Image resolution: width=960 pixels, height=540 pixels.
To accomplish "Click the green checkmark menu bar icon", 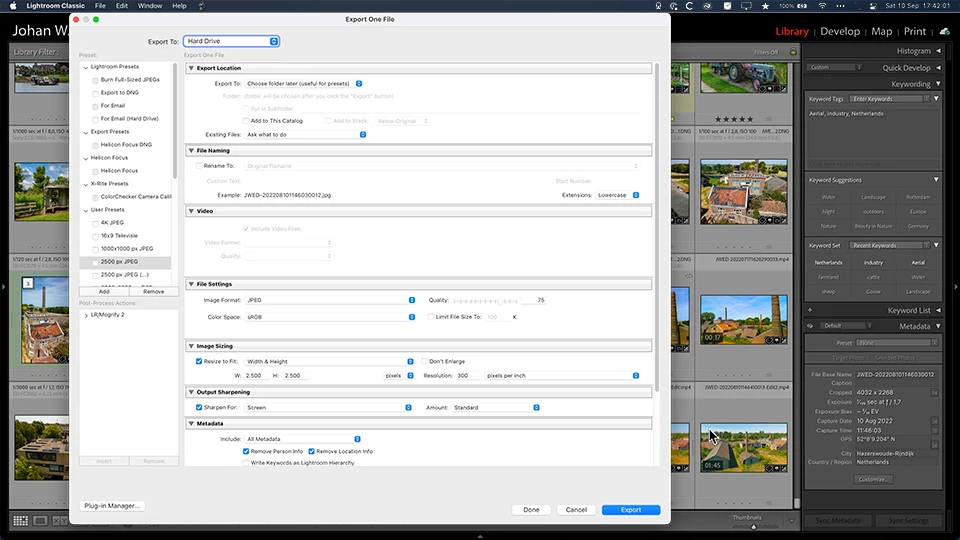I will point(727,6).
